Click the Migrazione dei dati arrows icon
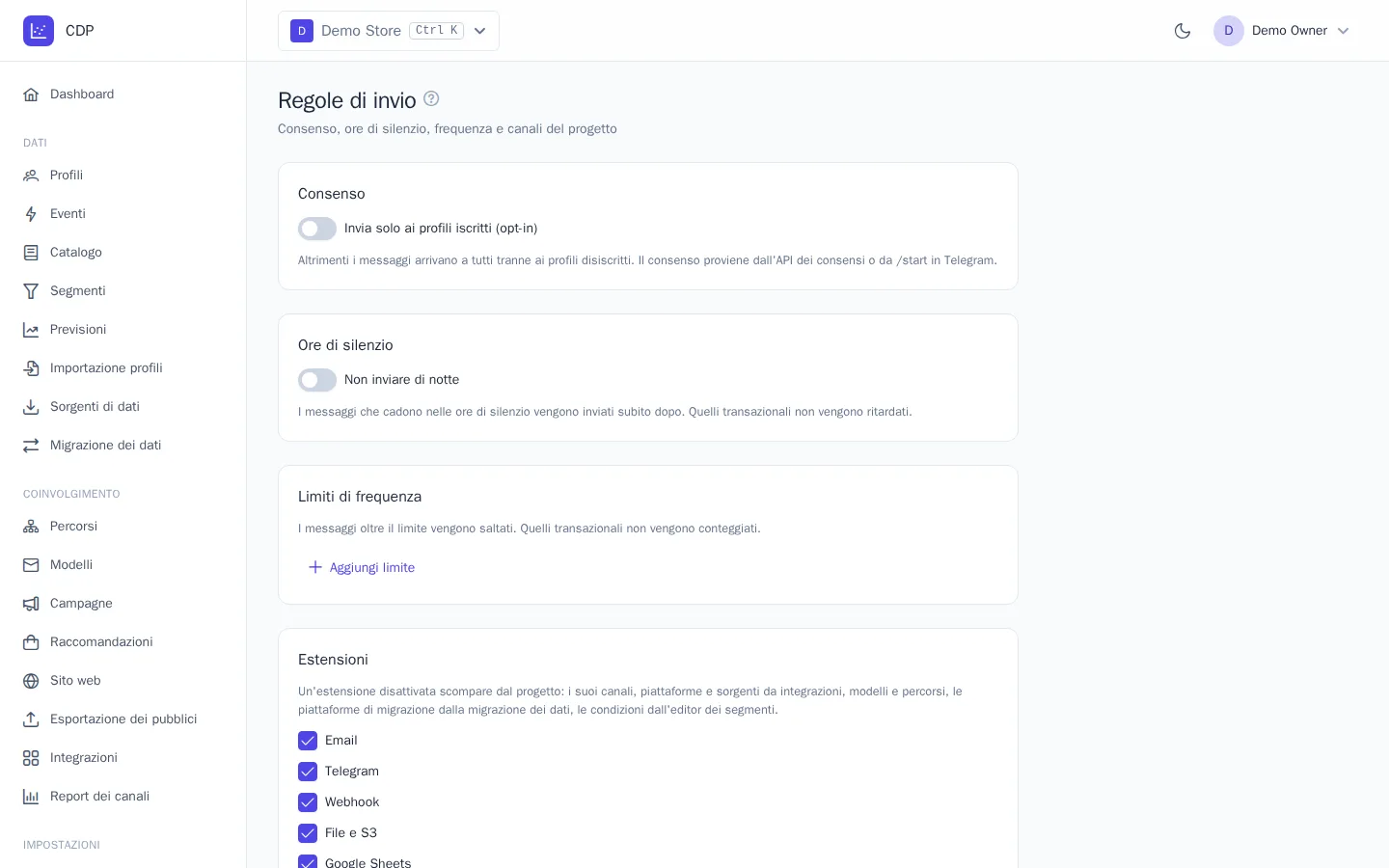This screenshot has width=1389, height=868. pyautogui.click(x=31, y=446)
